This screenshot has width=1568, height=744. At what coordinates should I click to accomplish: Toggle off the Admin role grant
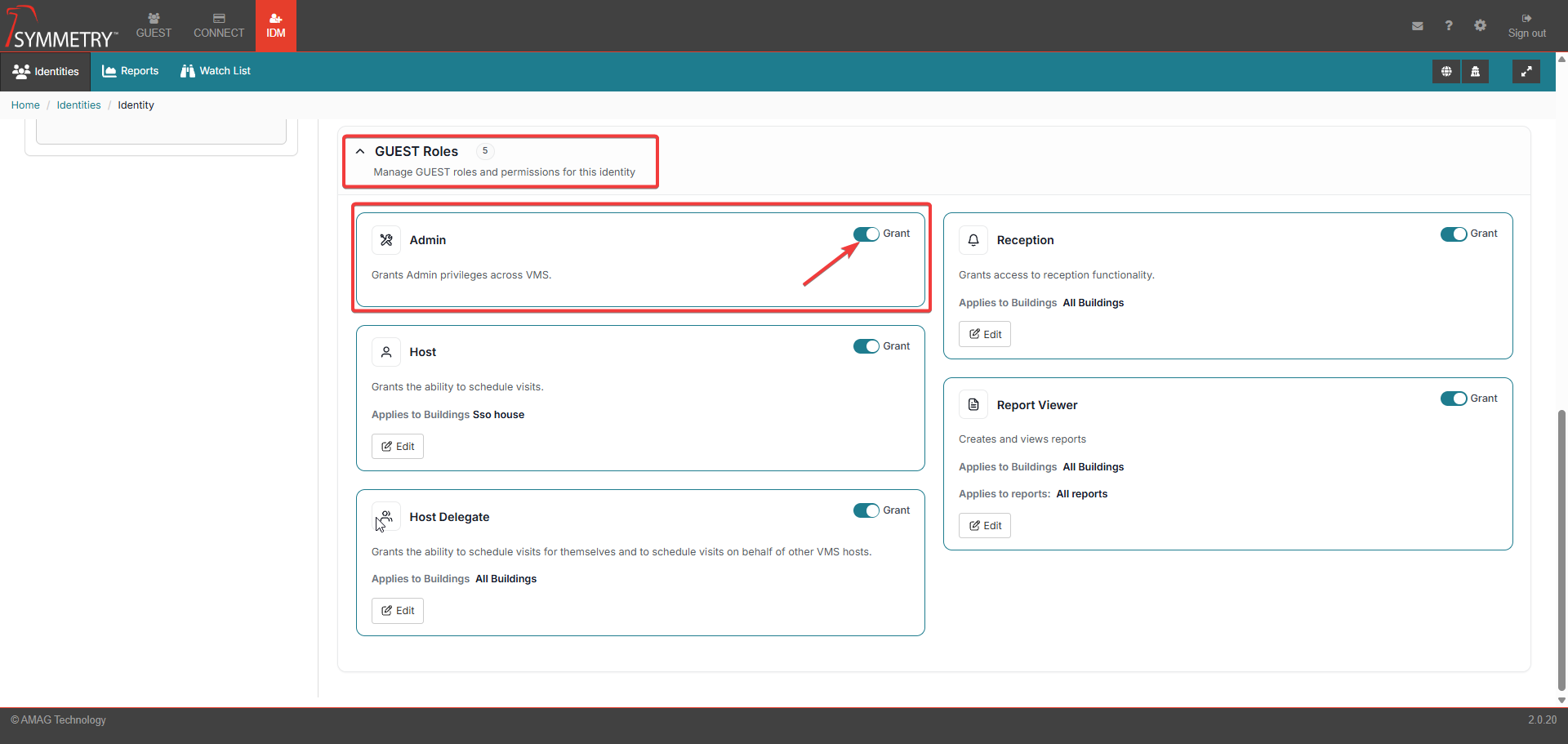coord(866,234)
